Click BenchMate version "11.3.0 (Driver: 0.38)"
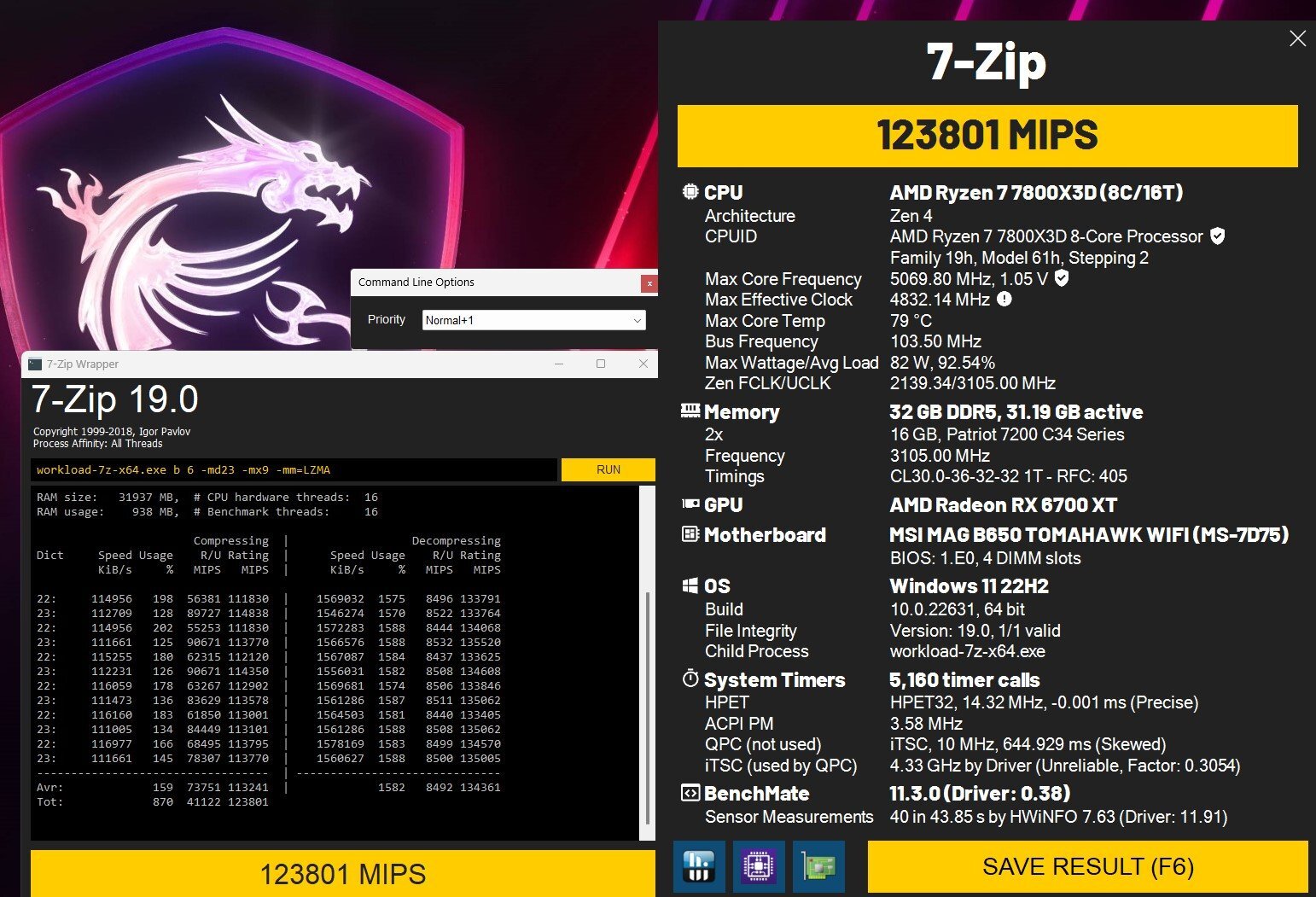Screen dimensions: 1316x897 coord(980,794)
